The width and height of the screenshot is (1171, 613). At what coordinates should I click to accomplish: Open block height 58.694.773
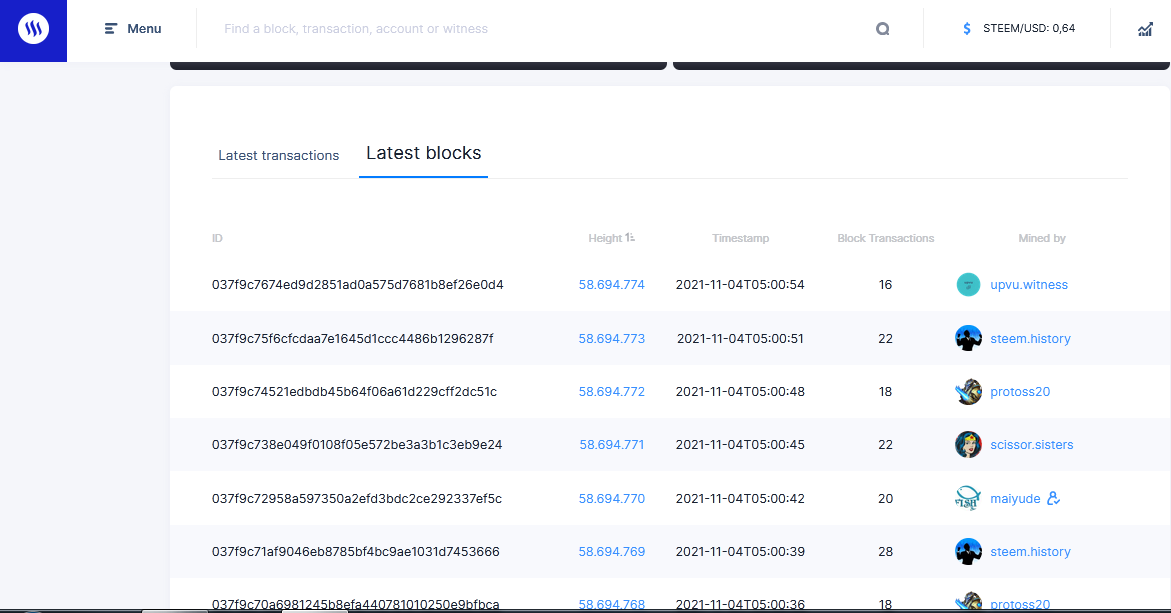pyautogui.click(x=612, y=338)
